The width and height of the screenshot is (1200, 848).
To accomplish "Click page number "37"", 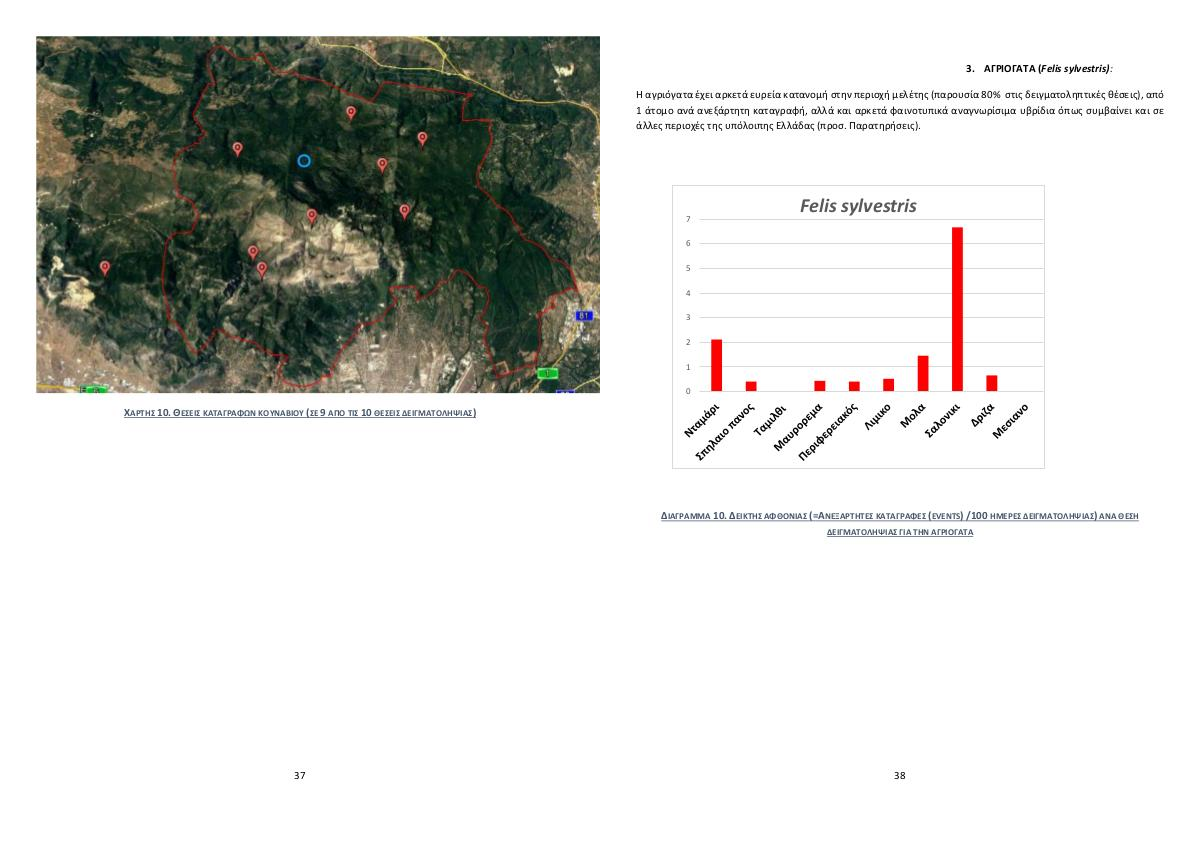I will (x=300, y=776).
